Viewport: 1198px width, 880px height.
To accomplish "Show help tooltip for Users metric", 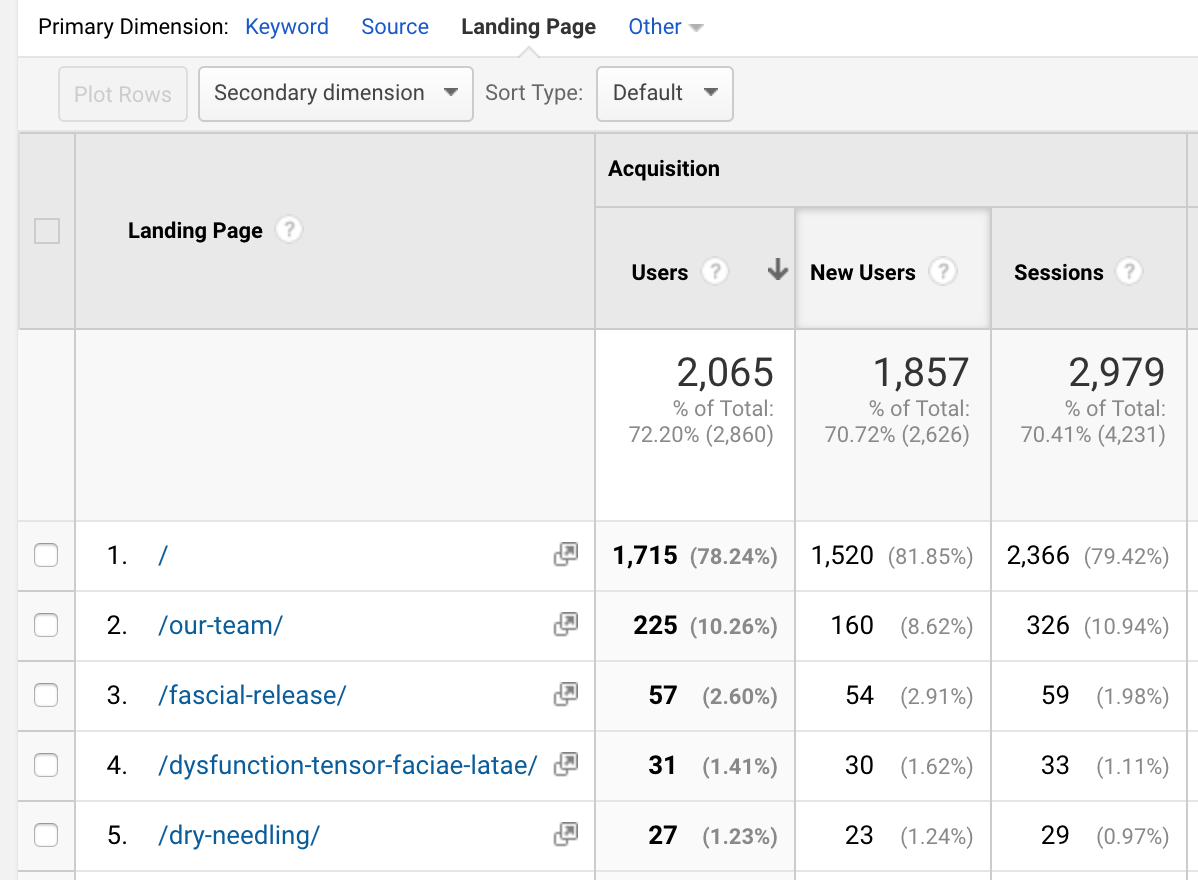I will coord(714,271).
